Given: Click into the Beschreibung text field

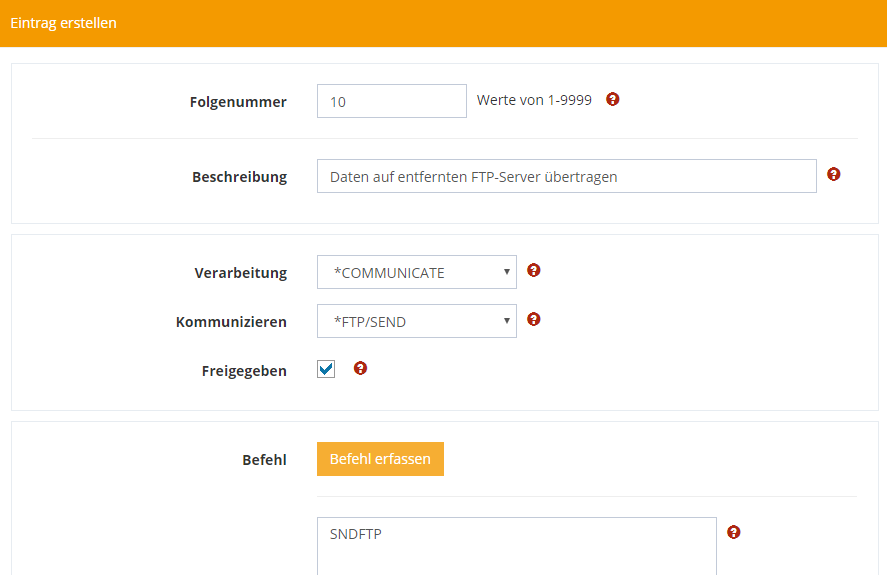Looking at the screenshot, I should pos(566,176).
